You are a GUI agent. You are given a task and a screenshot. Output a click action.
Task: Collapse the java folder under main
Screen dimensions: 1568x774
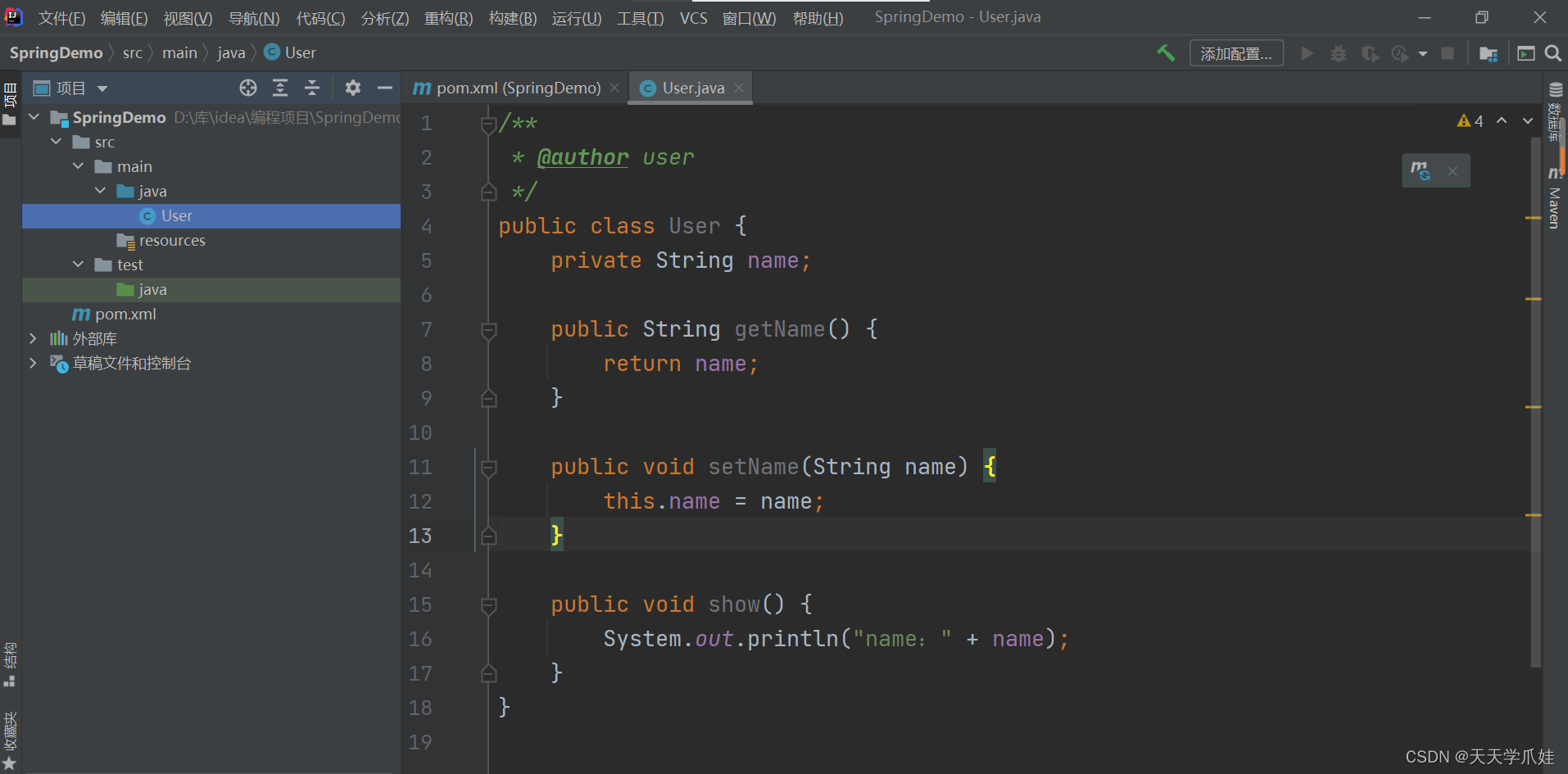click(x=101, y=191)
